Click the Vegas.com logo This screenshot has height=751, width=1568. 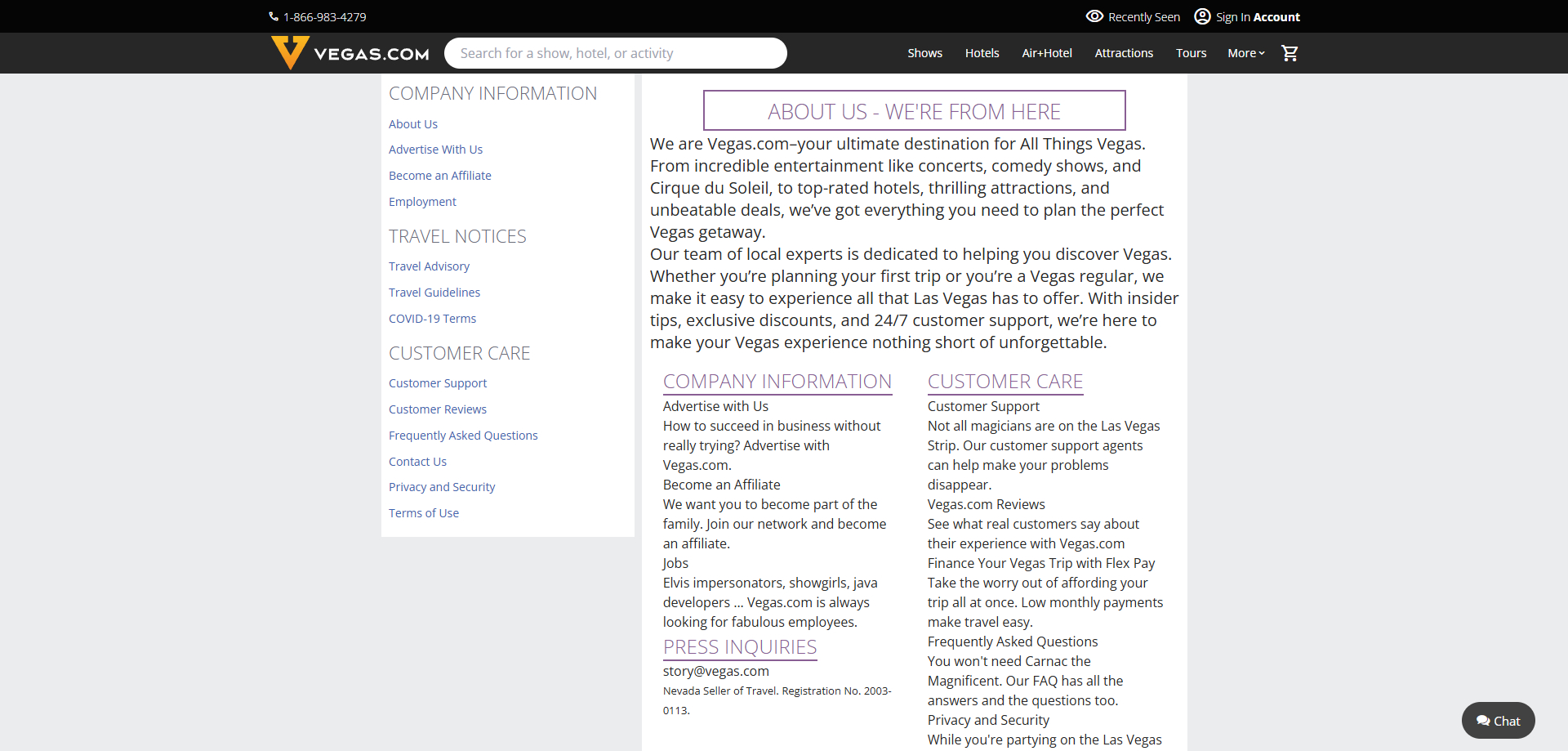pyautogui.click(x=350, y=53)
